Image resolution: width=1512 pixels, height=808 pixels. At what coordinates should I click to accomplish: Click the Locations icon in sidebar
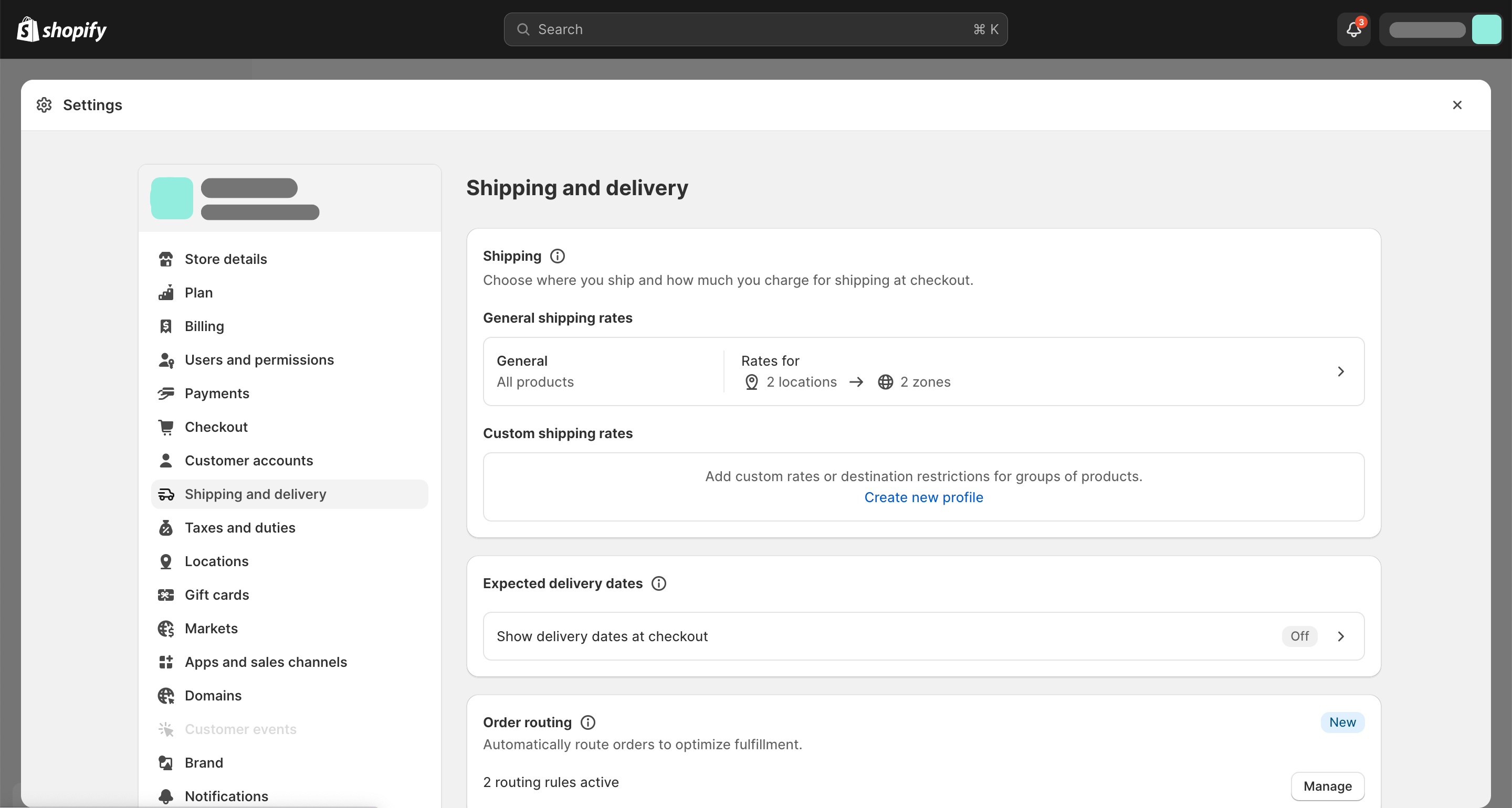pyautogui.click(x=166, y=561)
